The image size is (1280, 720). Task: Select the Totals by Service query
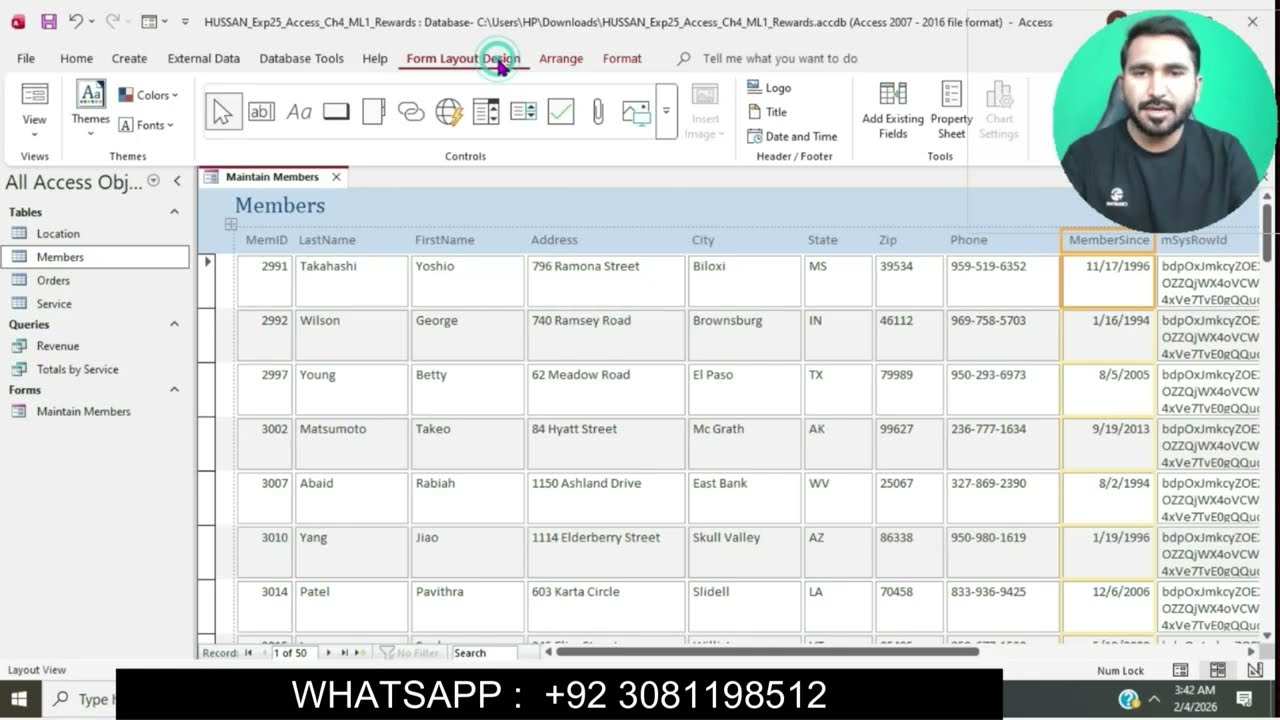(77, 369)
